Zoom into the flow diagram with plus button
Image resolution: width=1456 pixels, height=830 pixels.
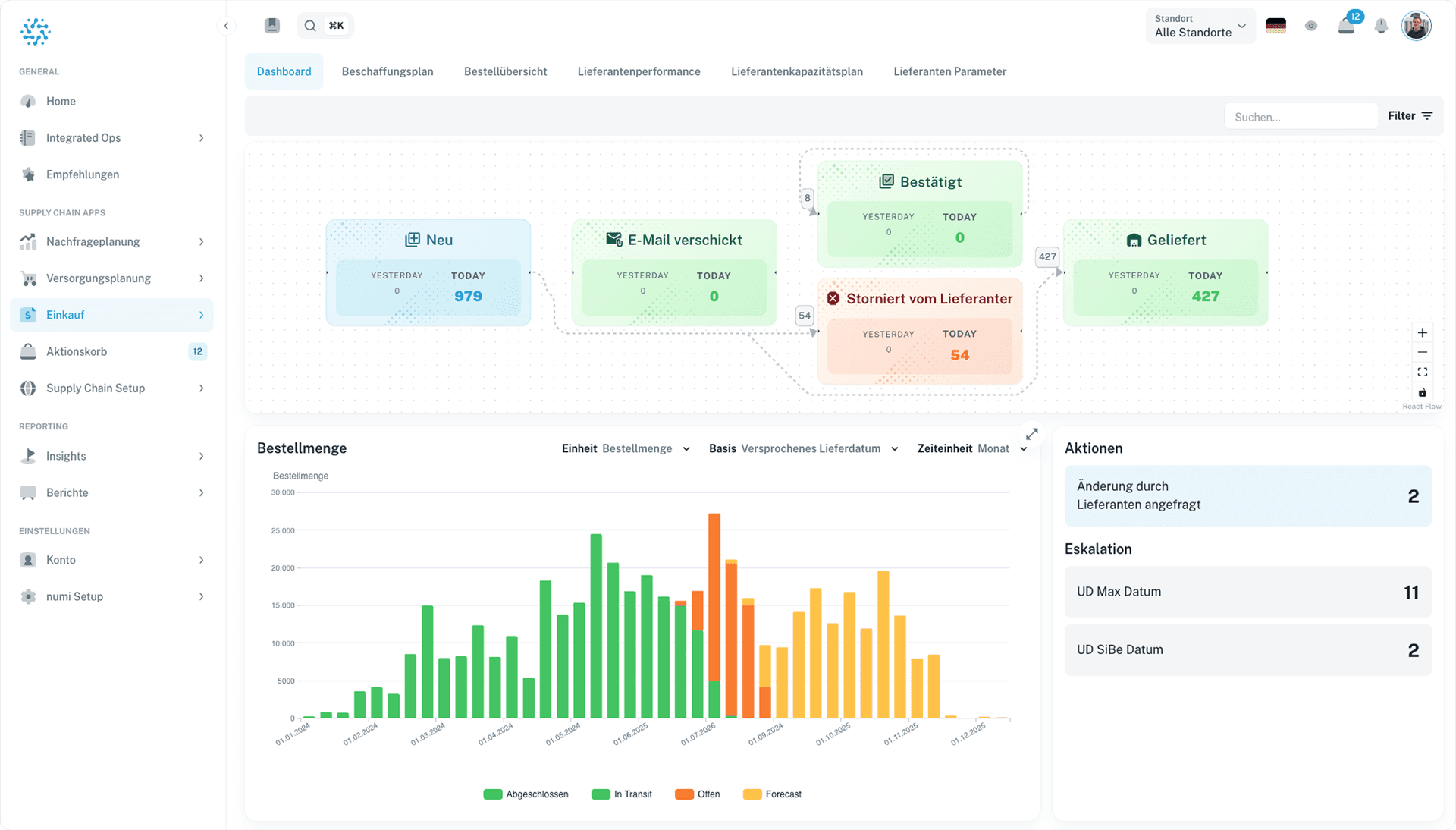pyautogui.click(x=1423, y=332)
